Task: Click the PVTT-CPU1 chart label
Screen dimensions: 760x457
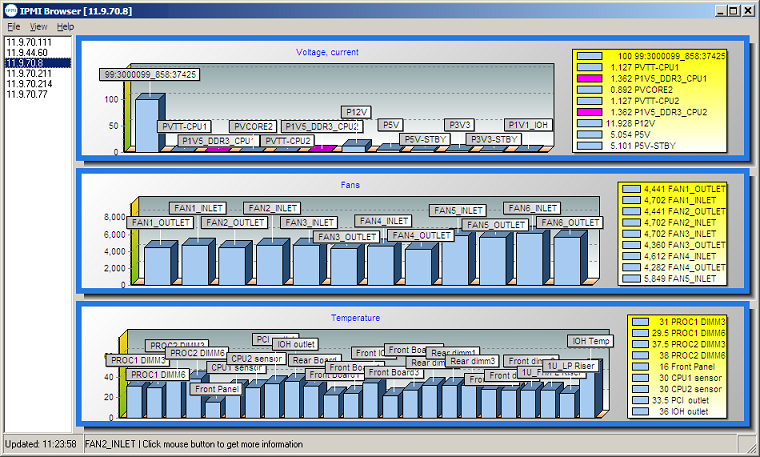Action: tap(184, 126)
